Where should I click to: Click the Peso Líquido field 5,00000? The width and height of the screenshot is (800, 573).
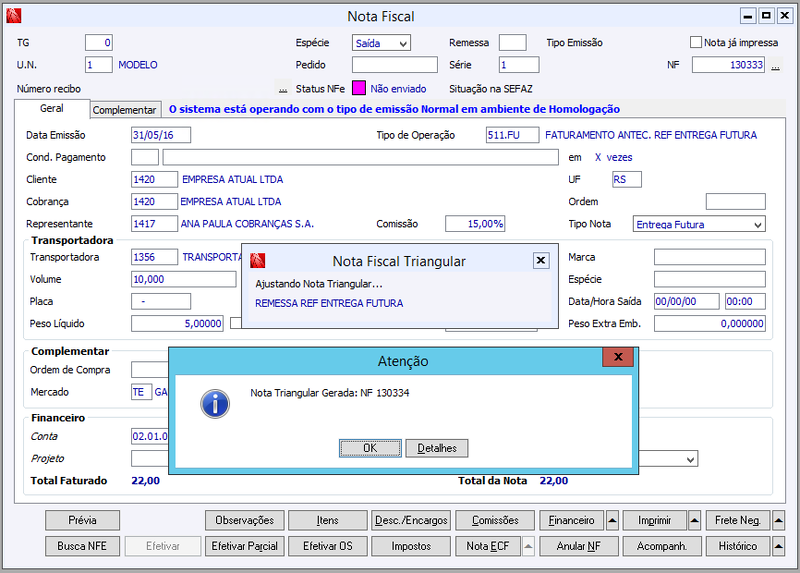[177, 323]
